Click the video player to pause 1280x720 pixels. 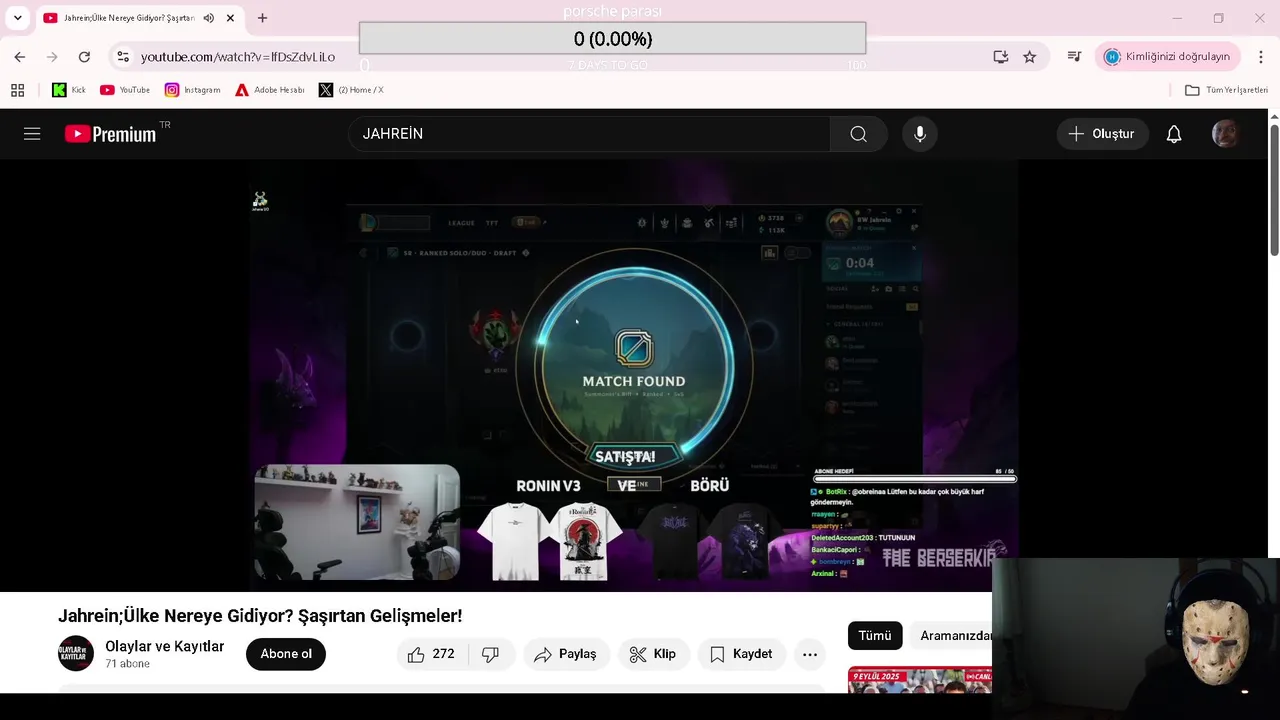pyautogui.click(x=634, y=375)
